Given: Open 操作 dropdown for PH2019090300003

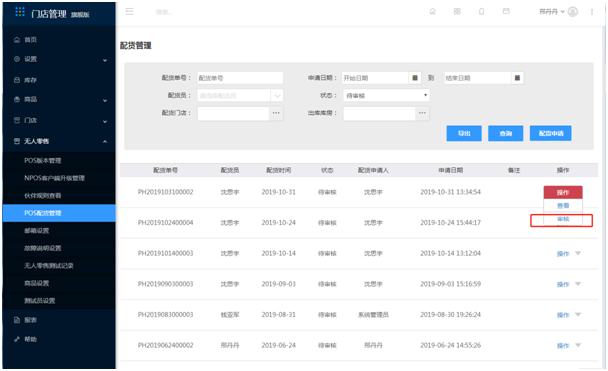Looking at the screenshot, I should 568,284.
